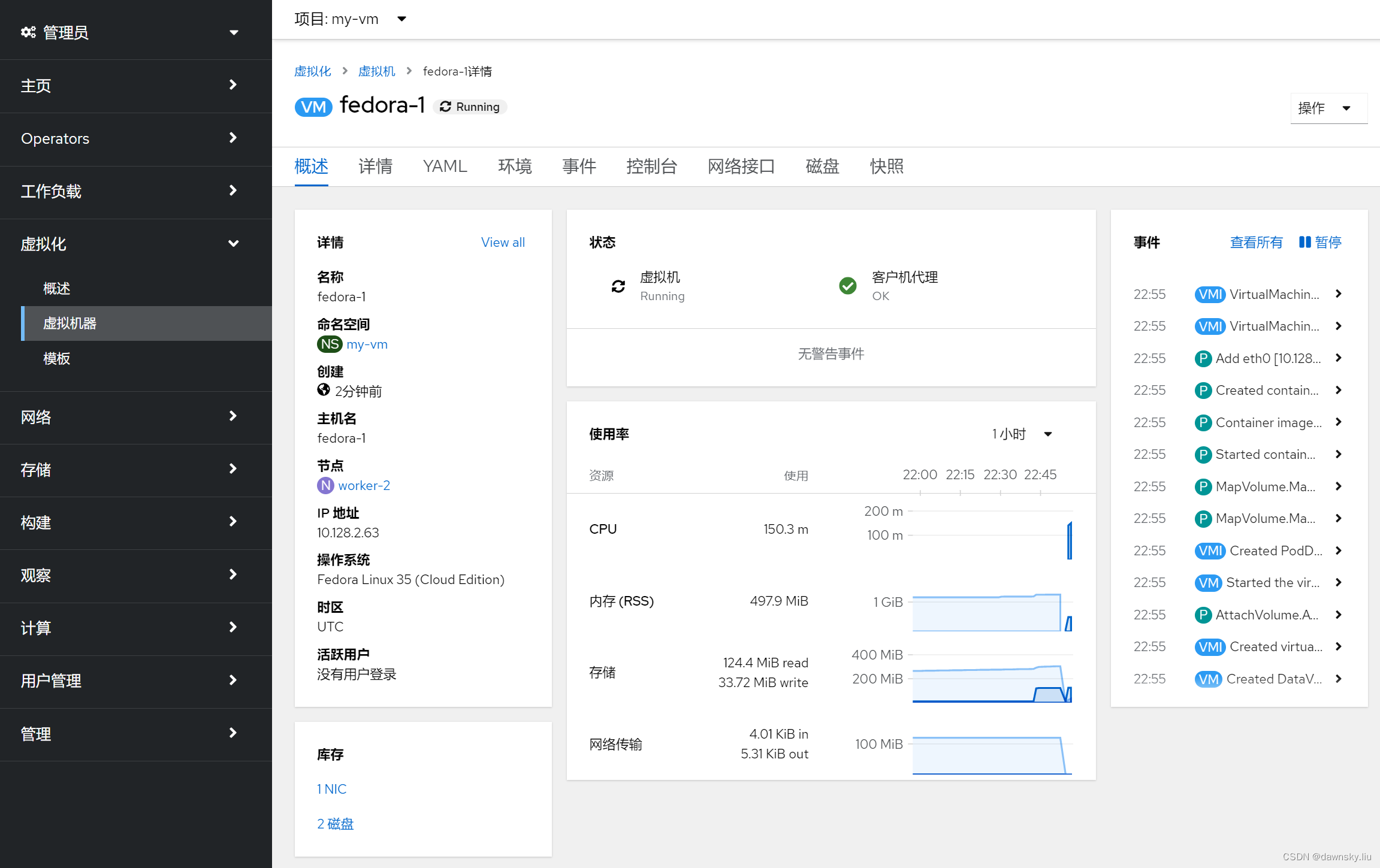Open View all details link
Image resolution: width=1380 pixels, height=868 pixels.
coord(503,242)
